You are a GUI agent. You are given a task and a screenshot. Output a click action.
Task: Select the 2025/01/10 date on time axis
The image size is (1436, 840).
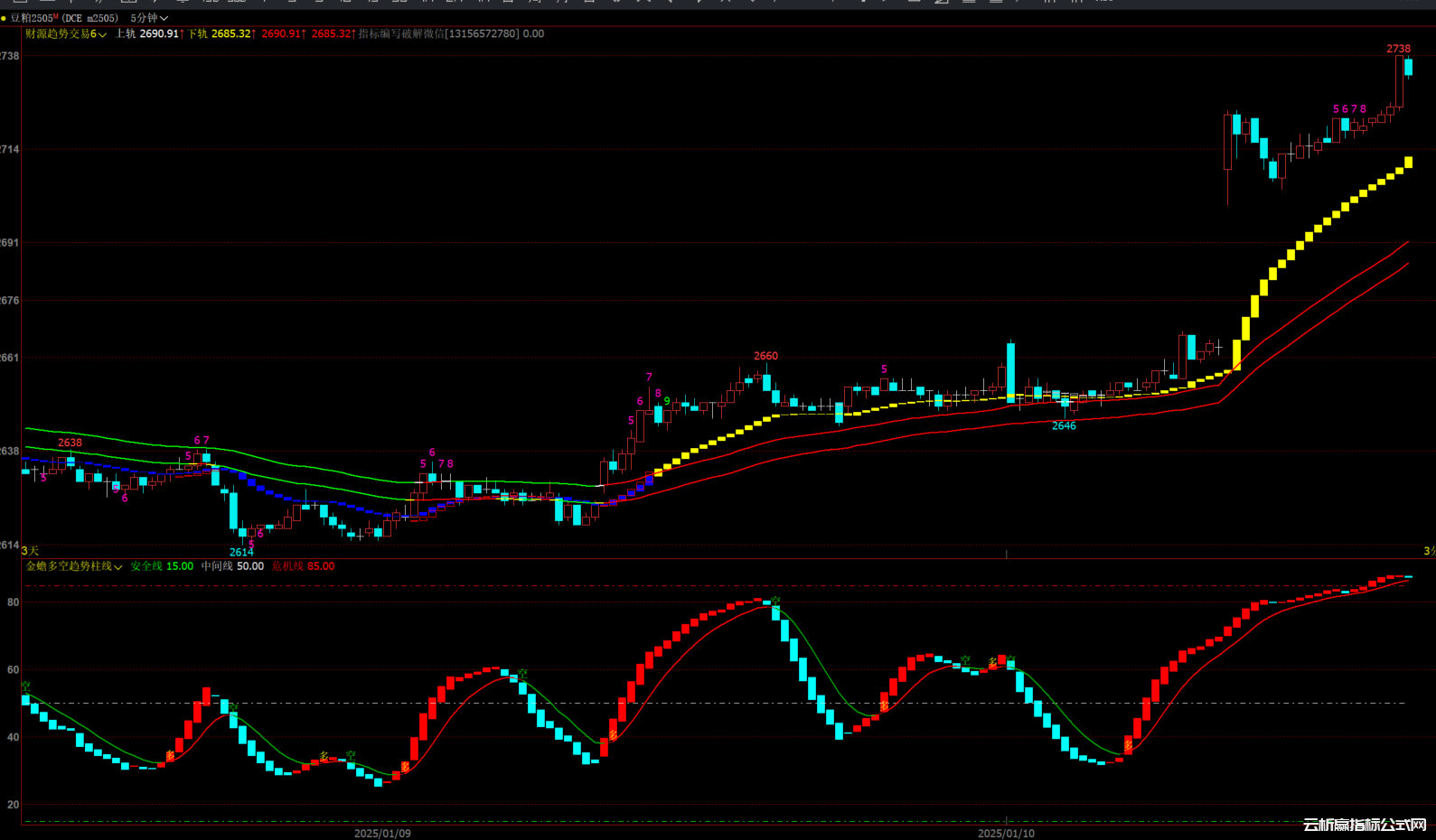(1006, 833)
